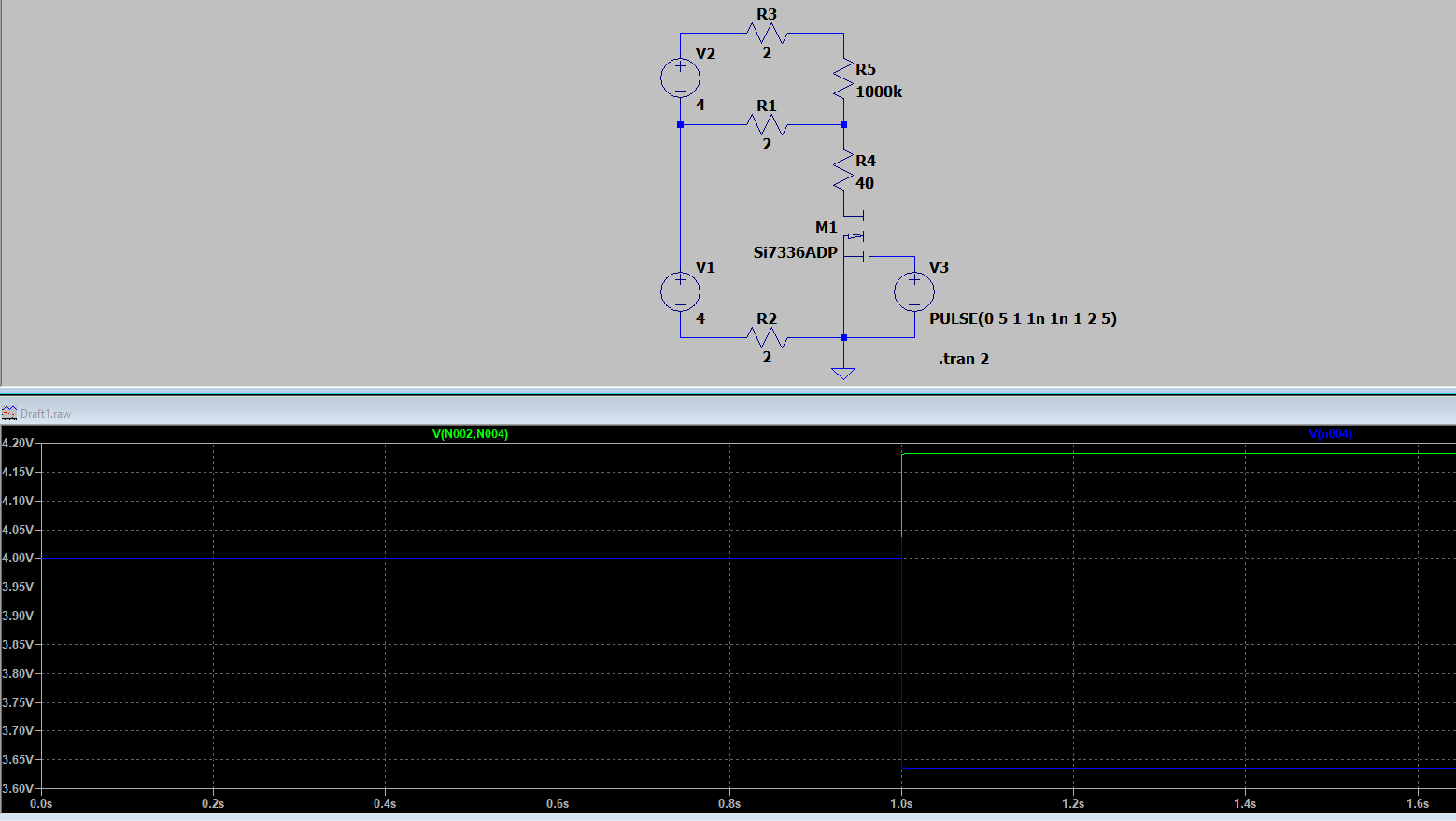Click the PULSE(0 5 1 1n 1n 1 2 5) text
Viewport: 1456px width, 821px height.
(x=1023, y=318)
